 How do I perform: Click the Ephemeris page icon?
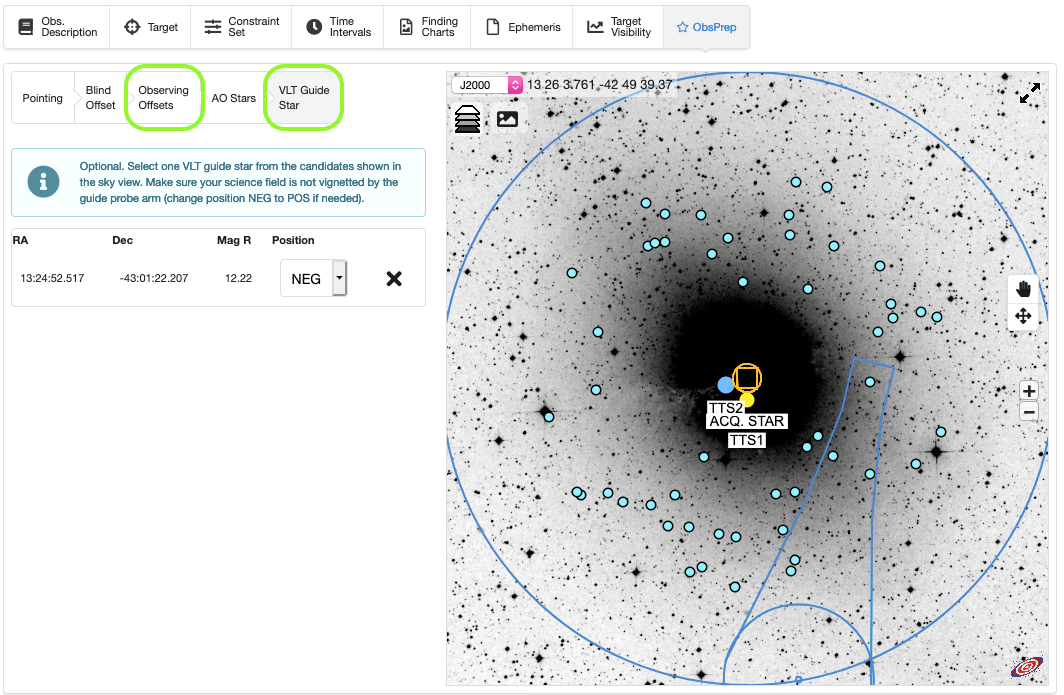[493, 27]
